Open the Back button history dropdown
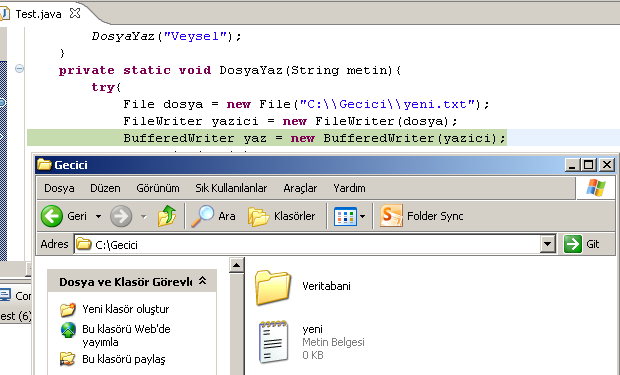The image size is (620, 375). [98, 216]
